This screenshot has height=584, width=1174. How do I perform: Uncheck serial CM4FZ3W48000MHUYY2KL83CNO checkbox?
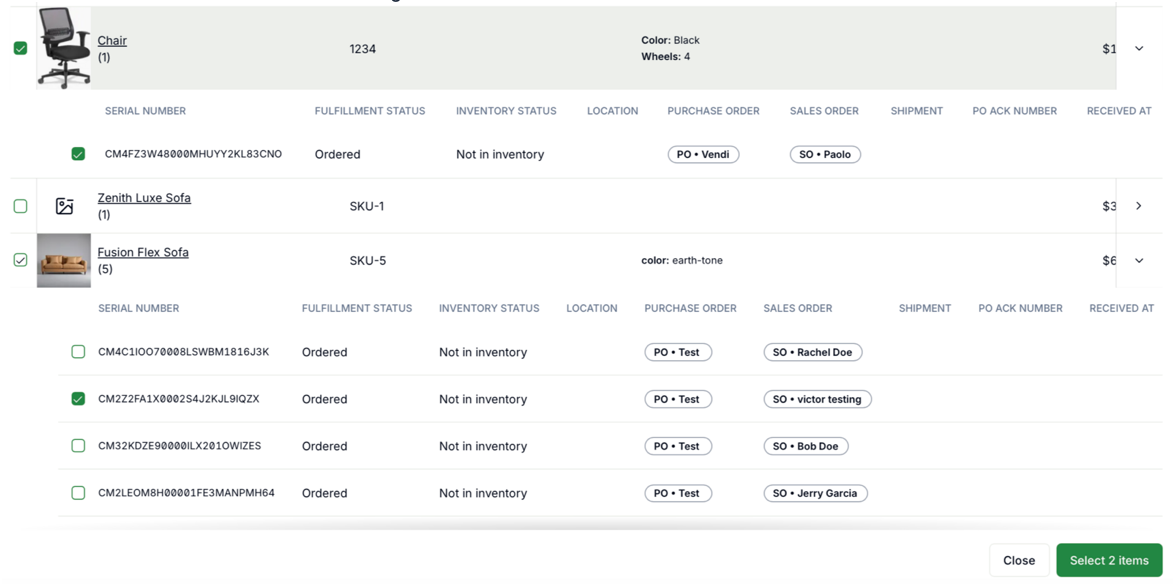click(x=78, y=153)
